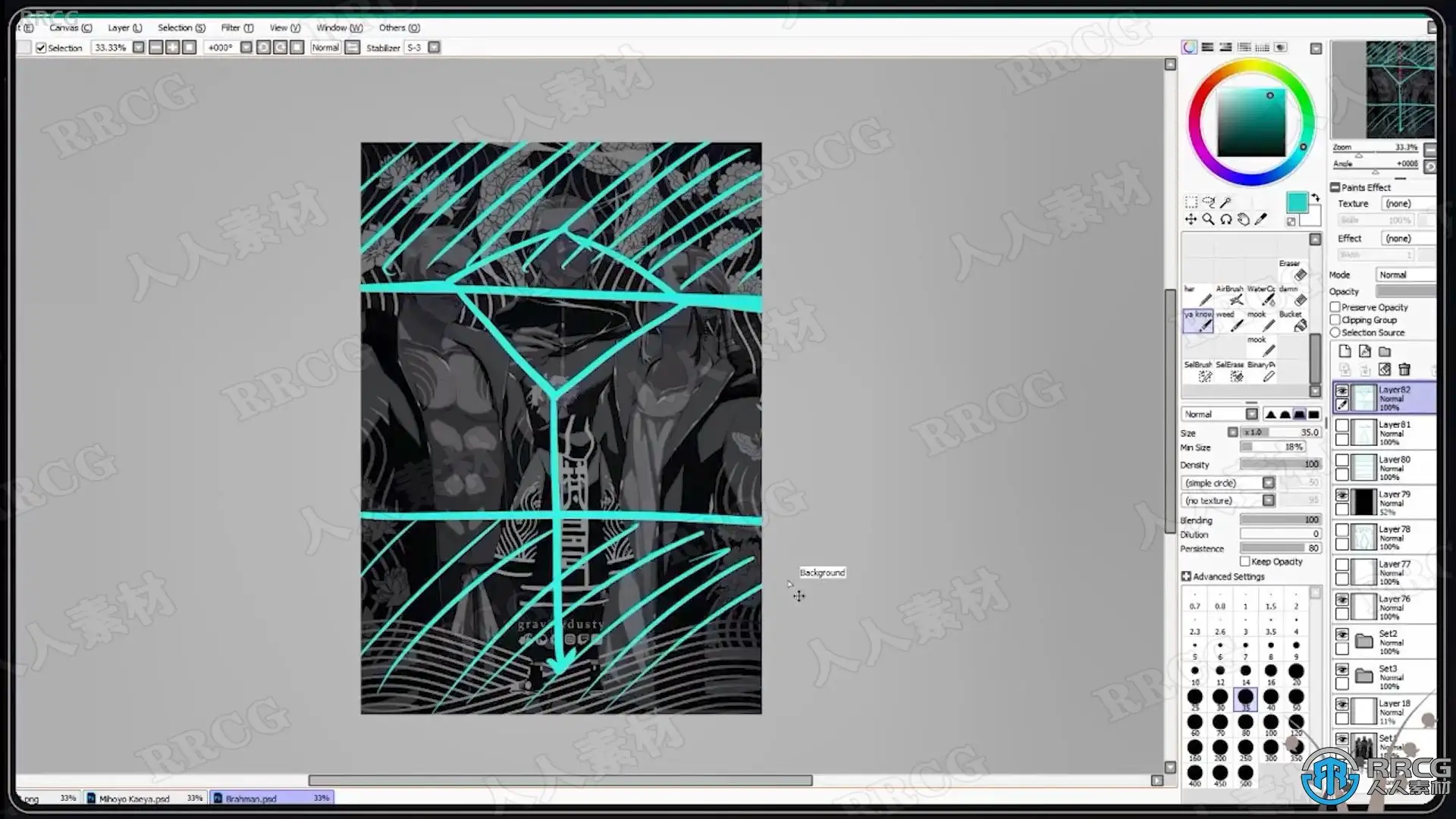Viewport: 1456px width, 819px height.
Task: Create a new layer folder
Action: (x=1385, y=351)
